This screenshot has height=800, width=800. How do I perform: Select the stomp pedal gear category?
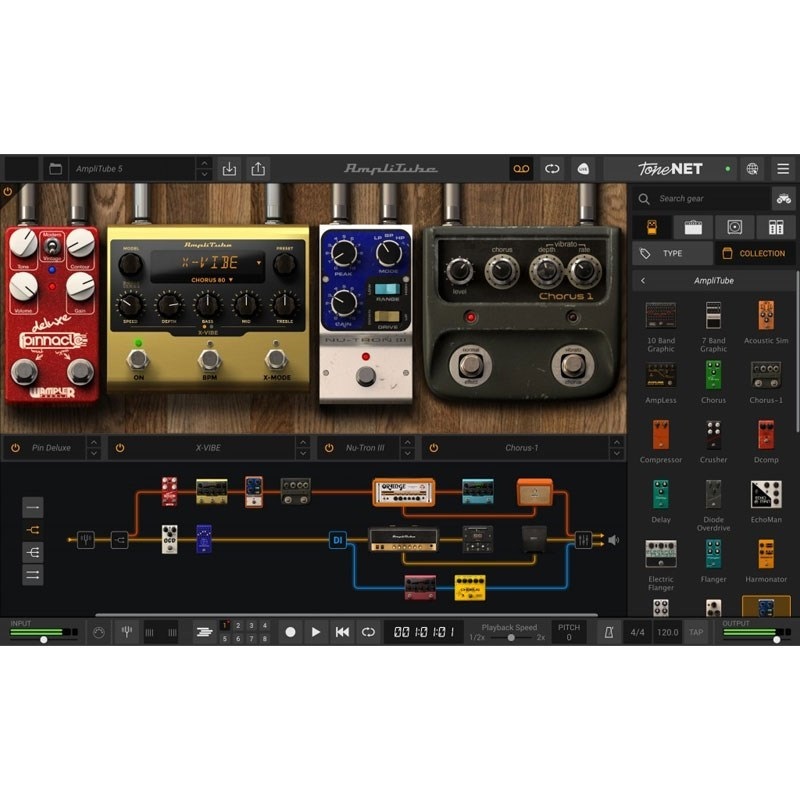[652, 227]
